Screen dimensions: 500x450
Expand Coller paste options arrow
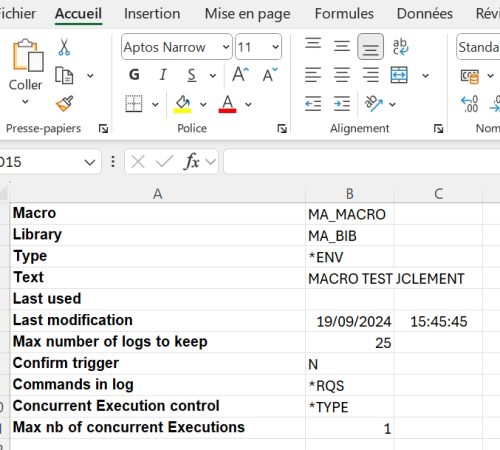coord(25,101)
